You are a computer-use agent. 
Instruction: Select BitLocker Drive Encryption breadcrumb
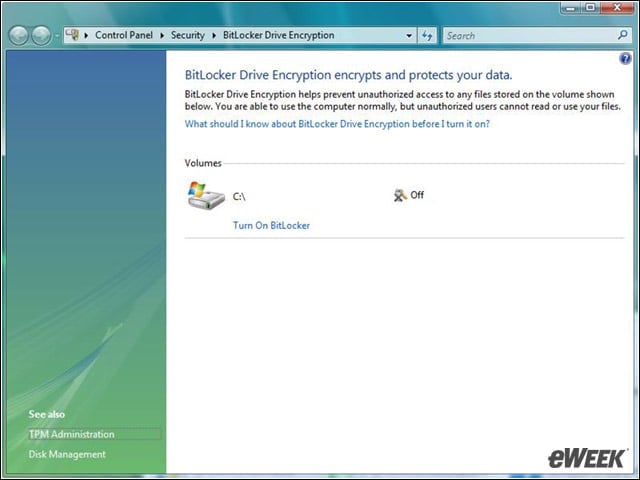[x=278, y=35]
